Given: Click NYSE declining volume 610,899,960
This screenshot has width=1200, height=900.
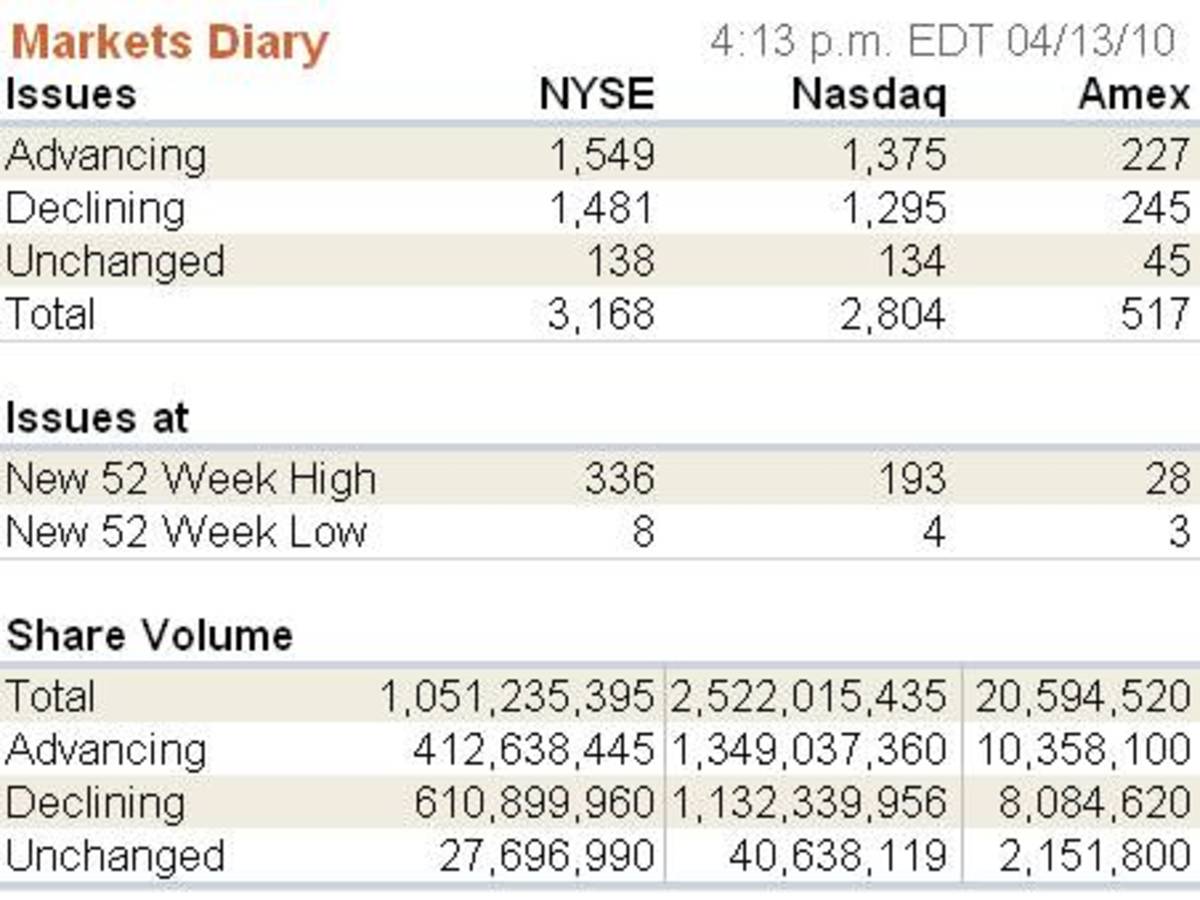Looking at the screenshot, I should [x=532, y=803].
